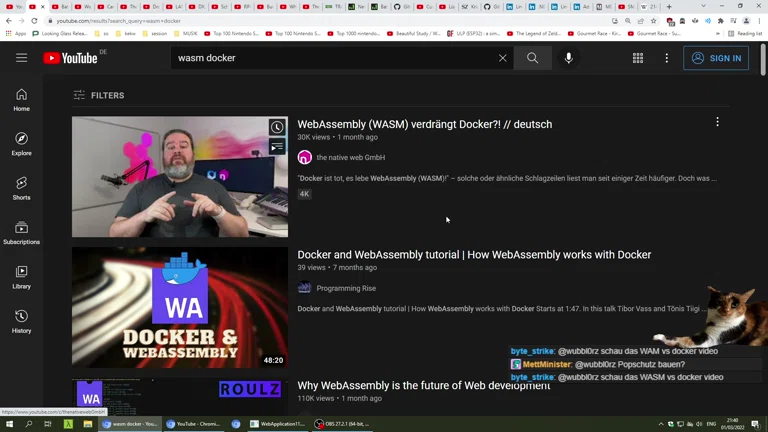Open Chrome tab search dropdown
The height and width of the screenshot is (432, 768).
pos(703,6)
